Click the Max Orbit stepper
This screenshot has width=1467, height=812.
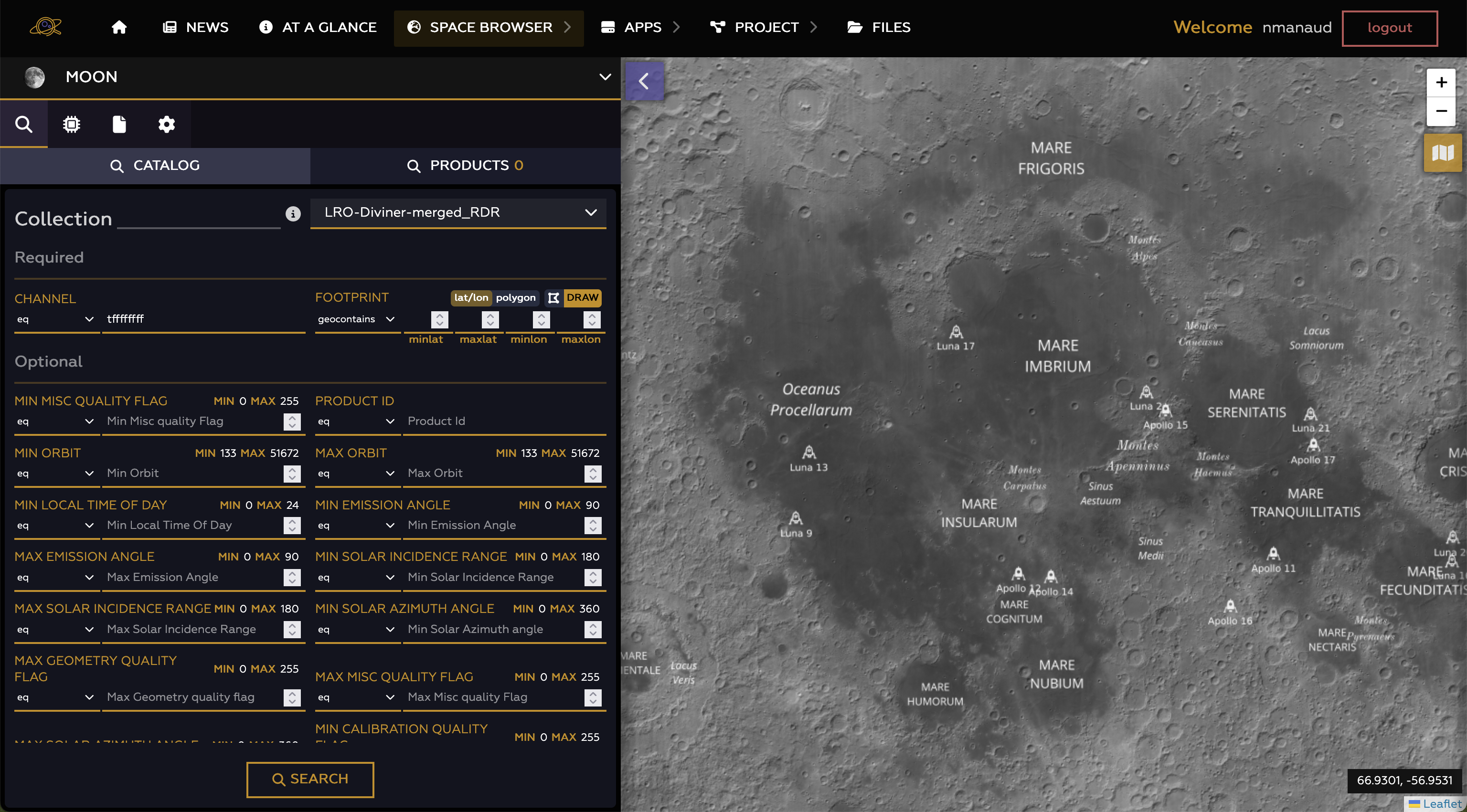pos(592,474)
